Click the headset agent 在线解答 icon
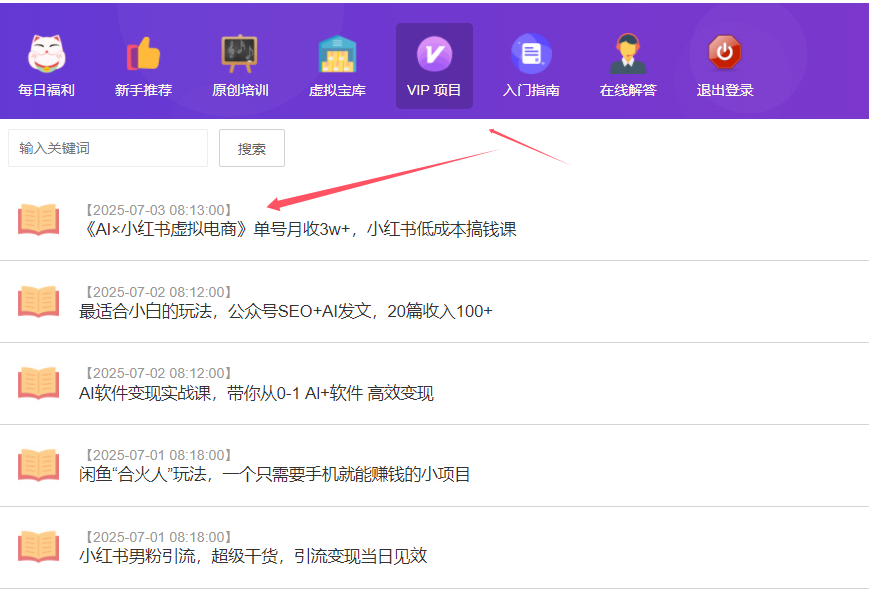Viewport: 869px width, 596px height. [x=628, y=54]
